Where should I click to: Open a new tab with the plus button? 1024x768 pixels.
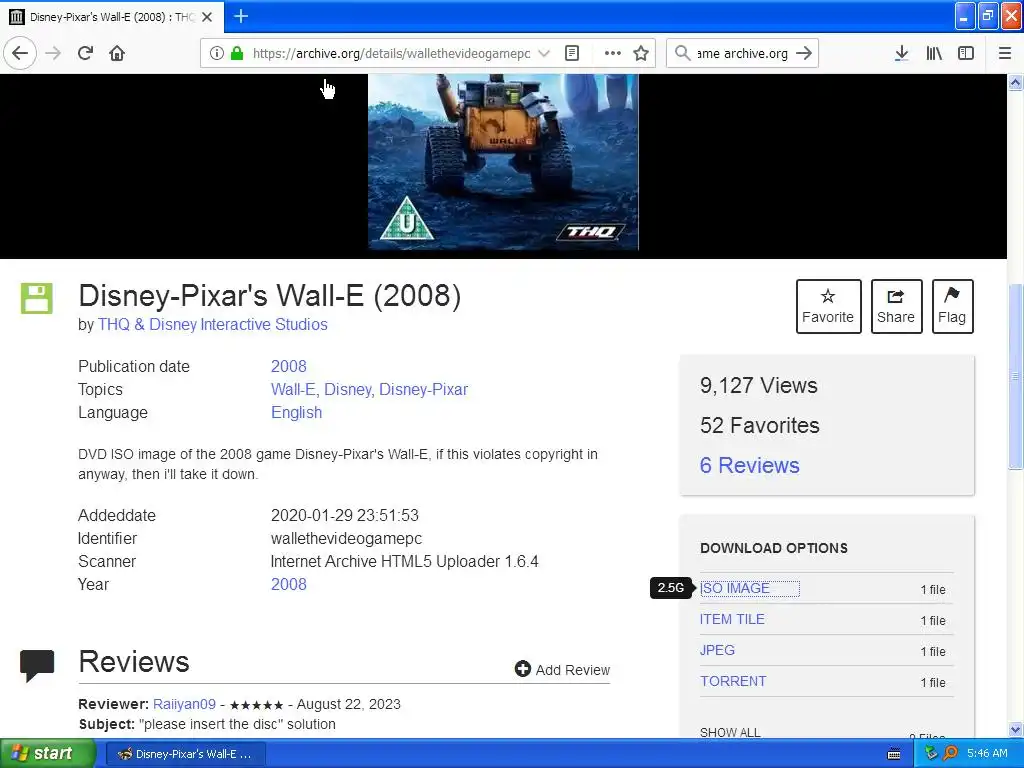coord(241,16)
